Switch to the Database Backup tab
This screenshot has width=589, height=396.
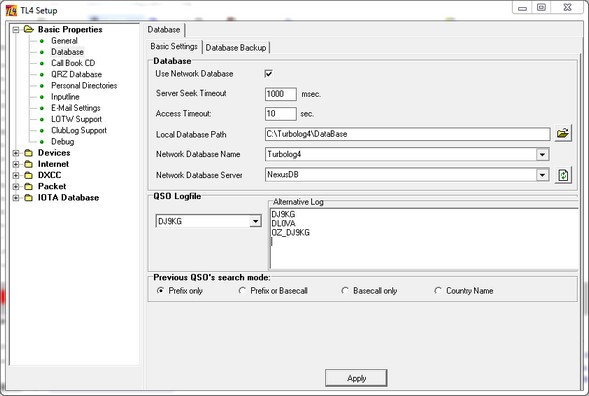(x=236, y=48)
